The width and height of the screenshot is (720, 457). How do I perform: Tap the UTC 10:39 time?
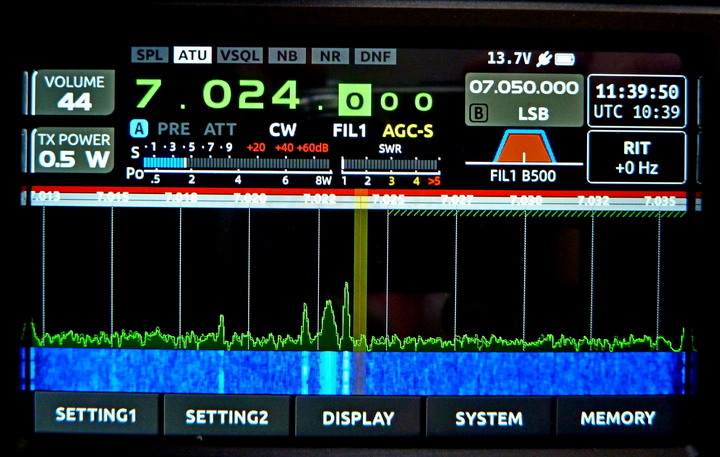(637, 112)
